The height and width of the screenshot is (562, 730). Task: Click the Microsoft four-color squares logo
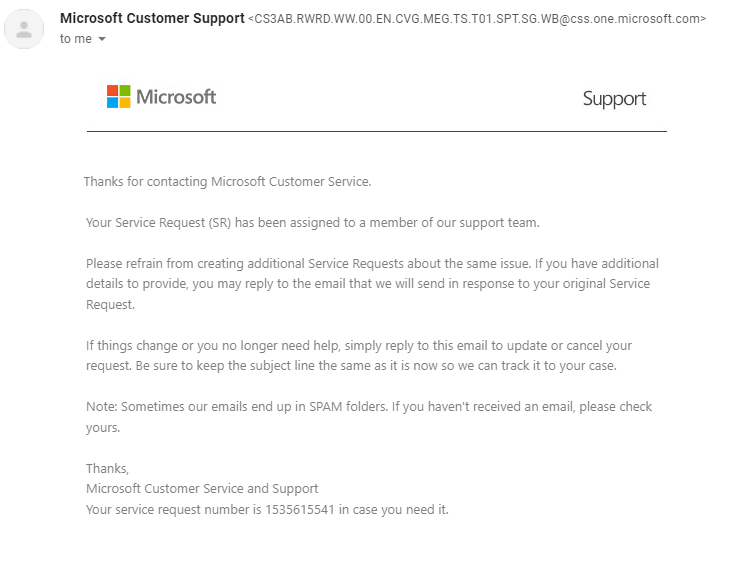point(118,96)
